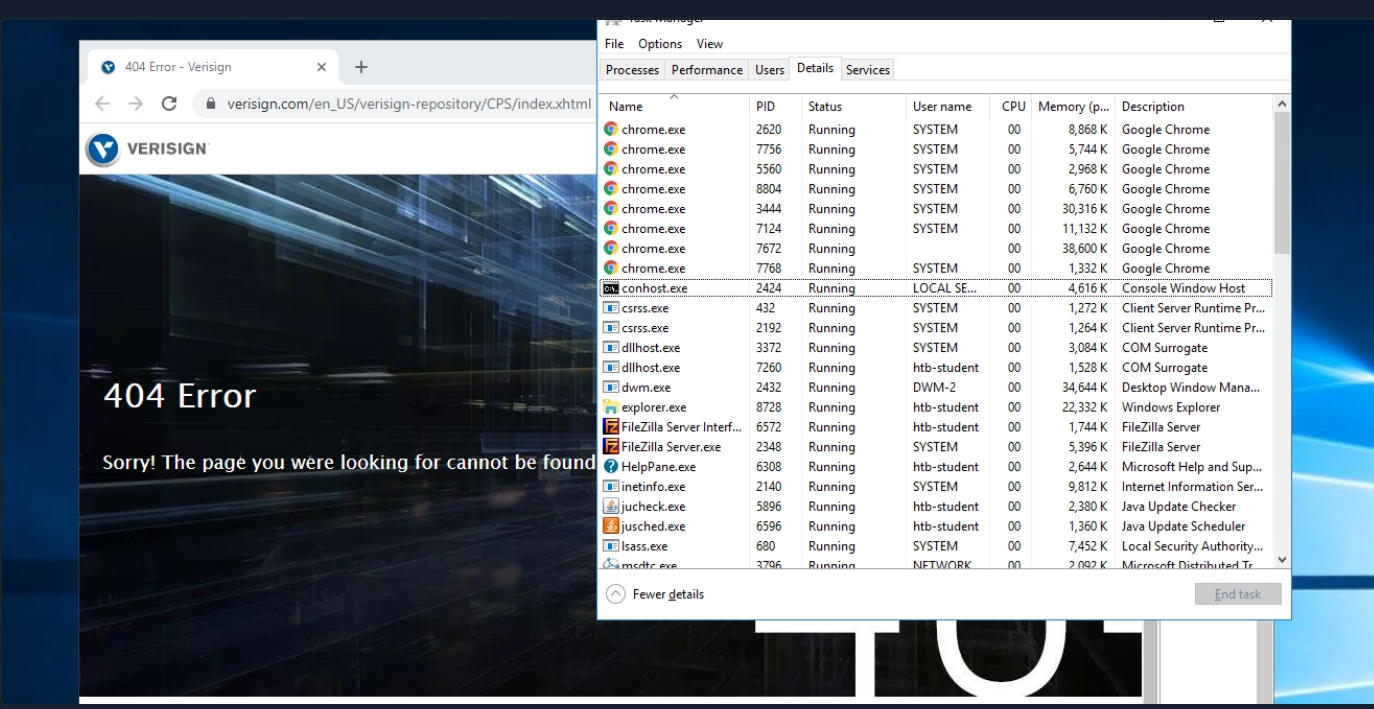Open the Users tab
1374x709 pixels.
click(x=770, y=70)
